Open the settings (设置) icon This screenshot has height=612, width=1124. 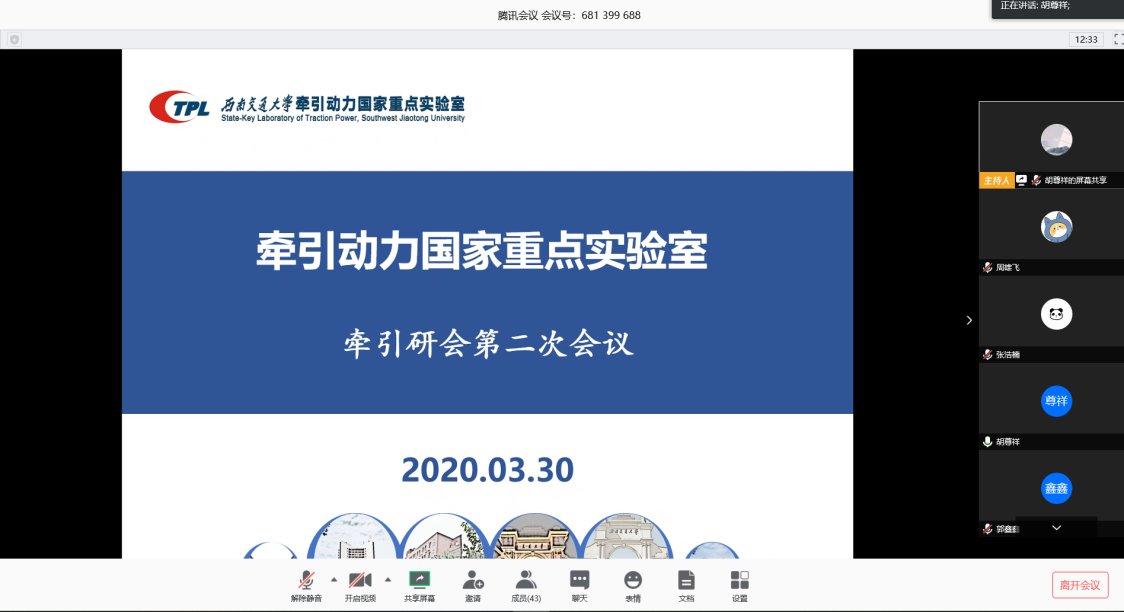click(x=739, y=584)
